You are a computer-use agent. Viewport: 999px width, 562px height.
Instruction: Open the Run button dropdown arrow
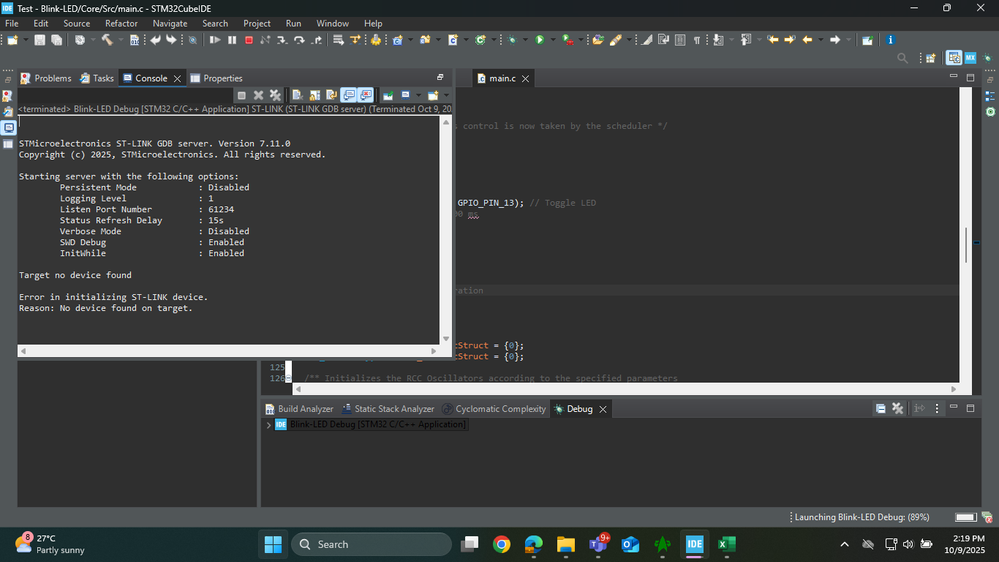tap(551, 40)
